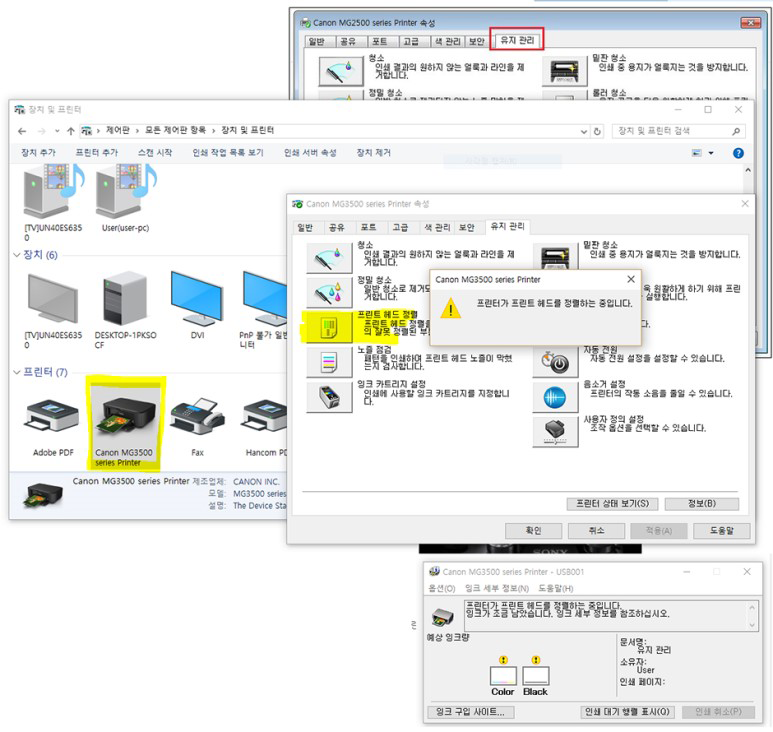The image size is (773, 732).
Task: Click the 장치 및 프린터 검색 search field
Action: 678,131
